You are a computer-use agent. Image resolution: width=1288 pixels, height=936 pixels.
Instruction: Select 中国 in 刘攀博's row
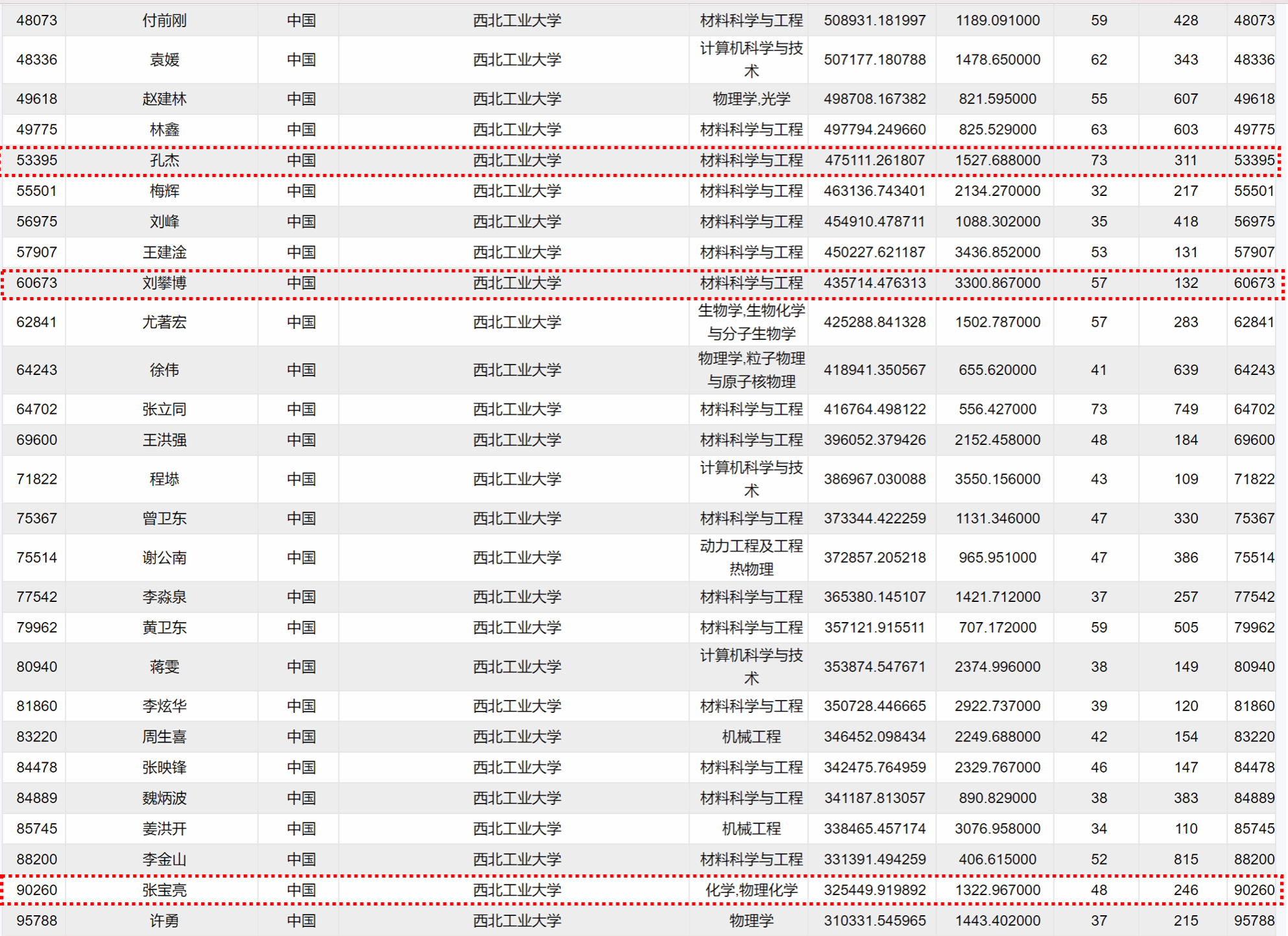301,283
